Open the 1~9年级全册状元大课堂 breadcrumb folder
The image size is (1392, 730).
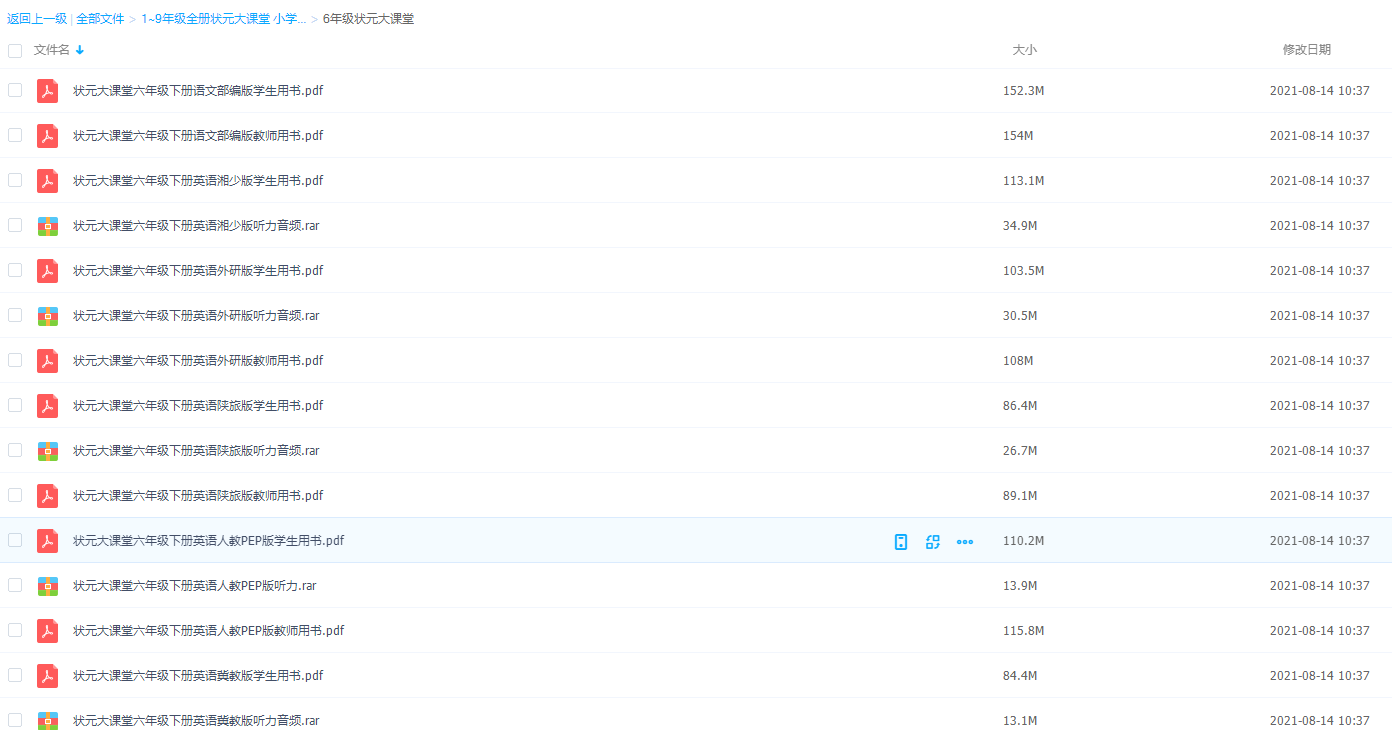tap(223, 19)
